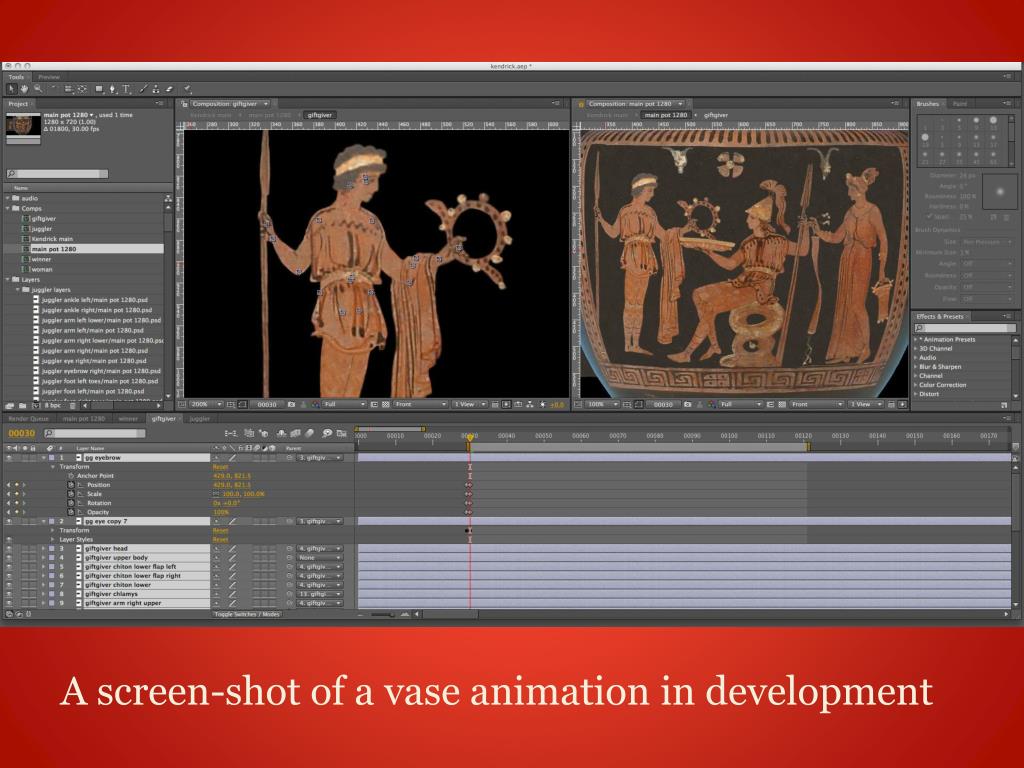Open comp mini-flowchart in timeline
The image size is (1024, 768).
231,433
